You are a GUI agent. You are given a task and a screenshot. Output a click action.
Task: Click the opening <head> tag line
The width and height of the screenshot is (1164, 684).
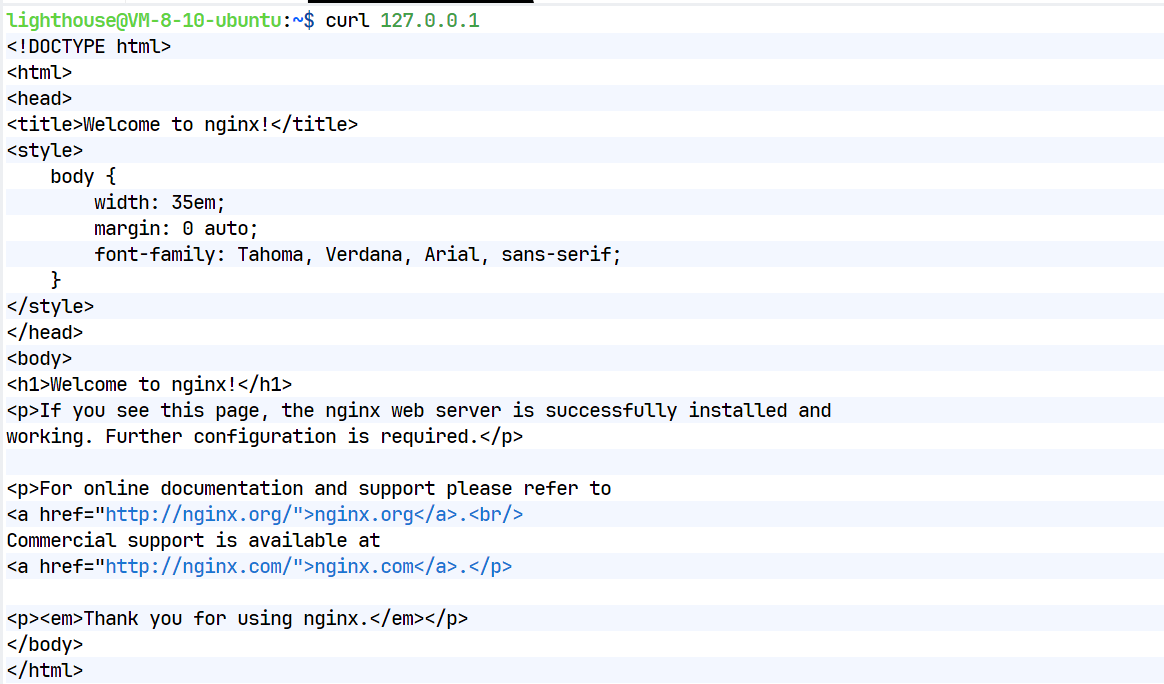(x=39, y=99)
